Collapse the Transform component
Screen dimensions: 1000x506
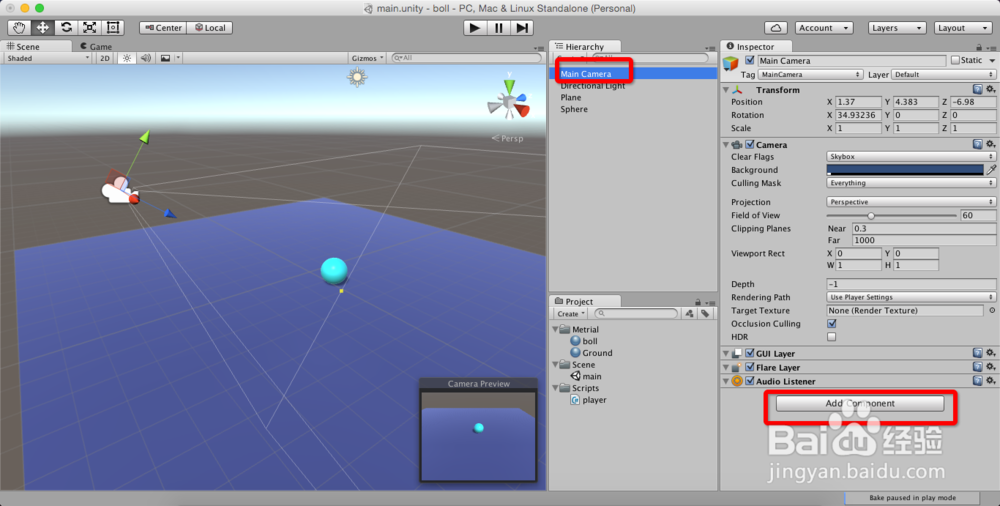click(726, 90)
